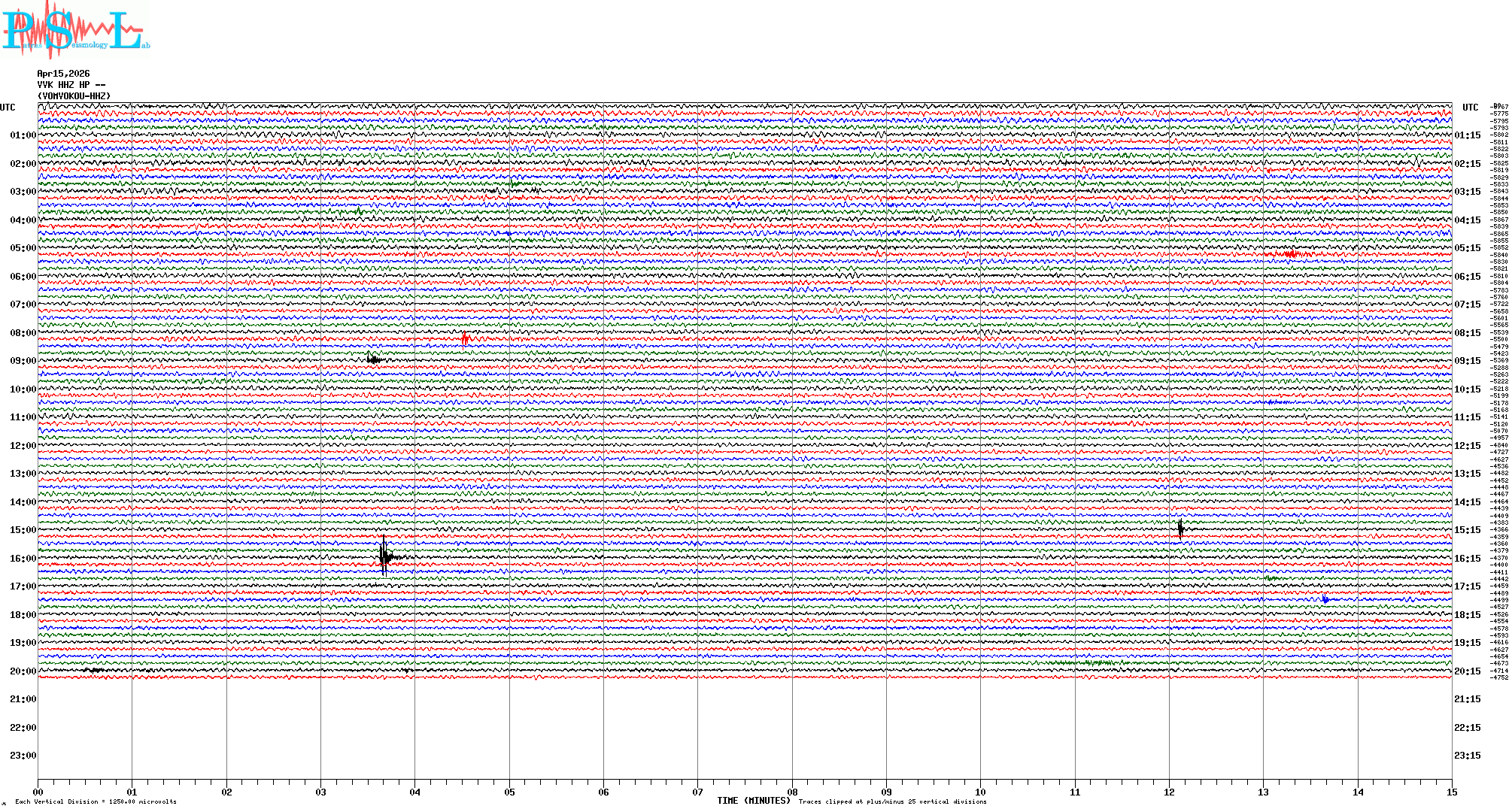Image resolution: width=1512 pixels, height=812 pixels.
Task: Click the TIME (MINUTES) axis title
Action: click(753, 801)
